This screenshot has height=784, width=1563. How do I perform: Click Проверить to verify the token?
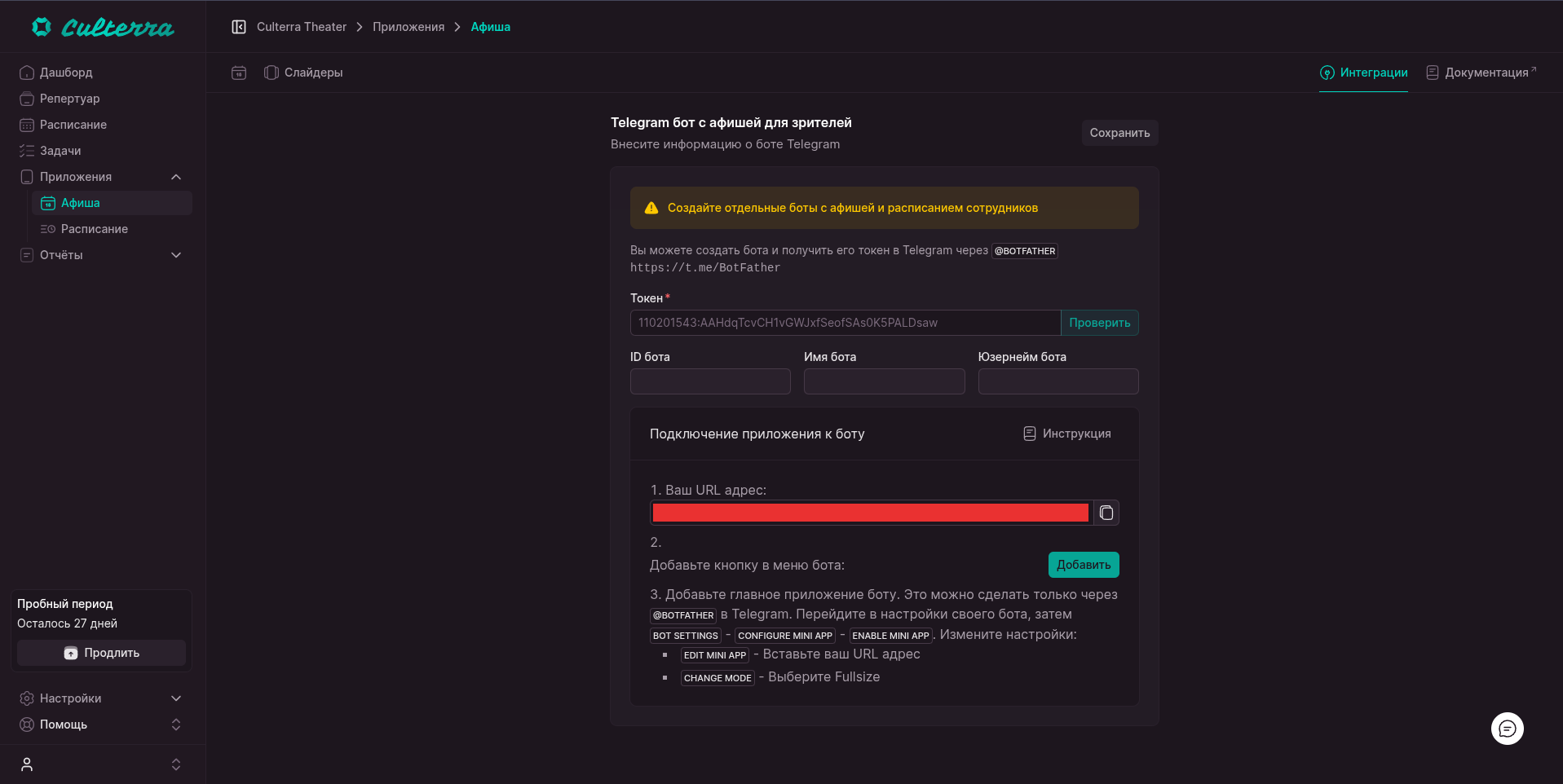[1099, 323]
